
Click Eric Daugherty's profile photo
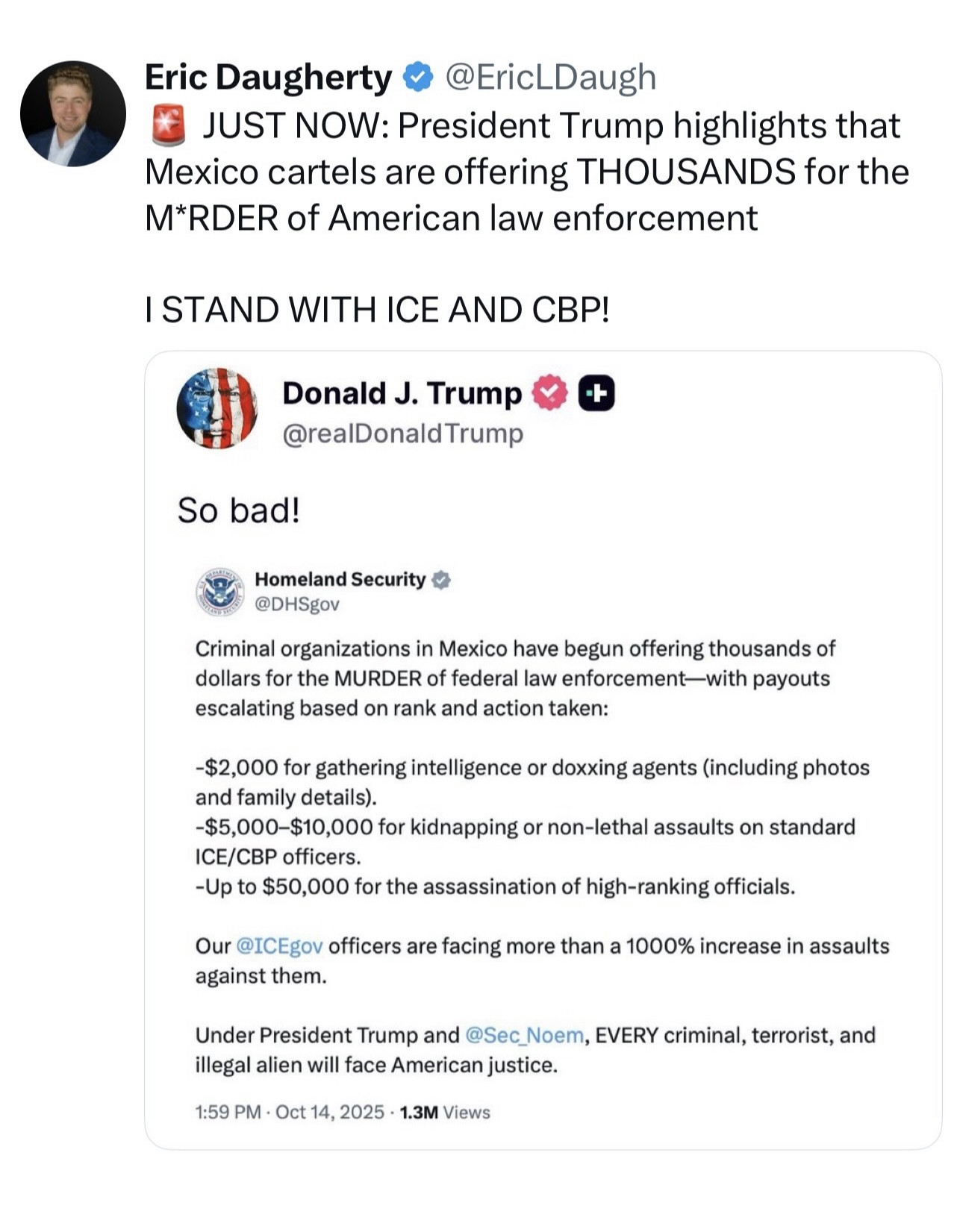(x=72, y=113)
